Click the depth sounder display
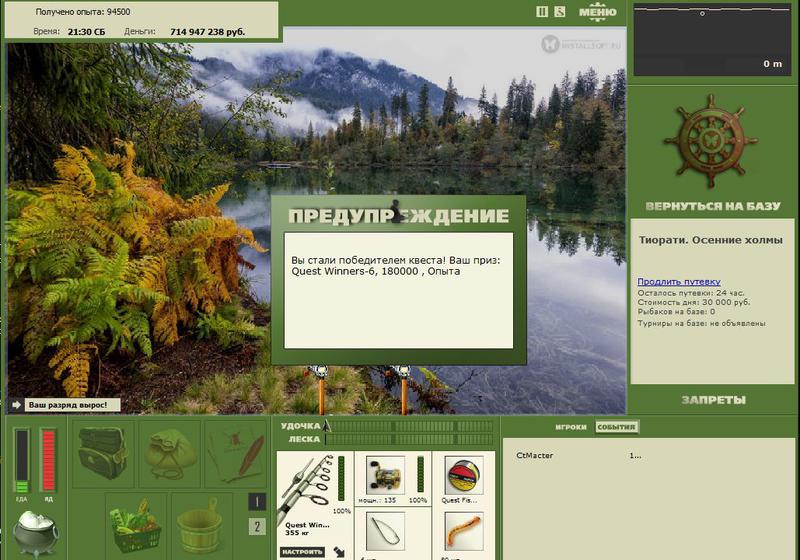The image size is (800, 560). 711,40
